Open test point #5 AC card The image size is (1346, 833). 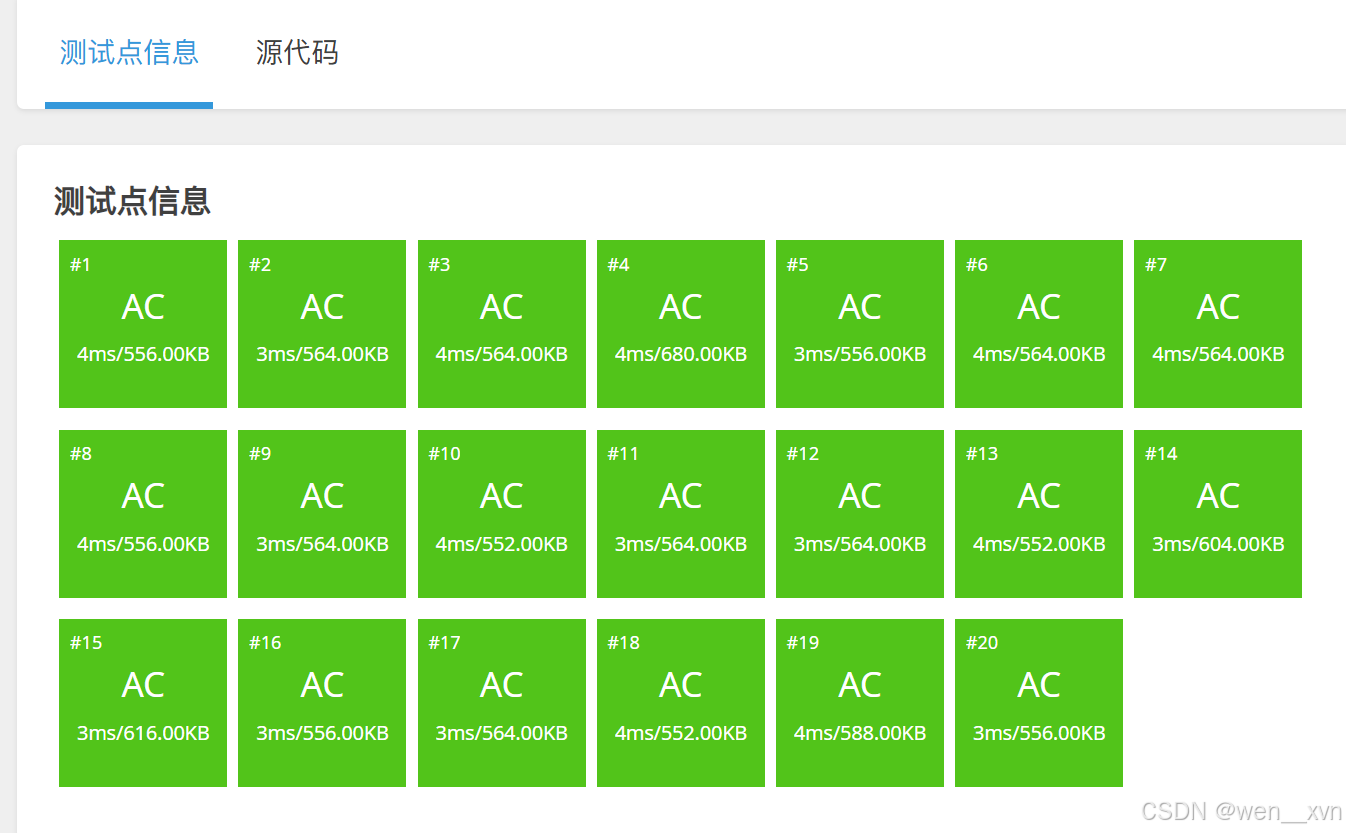860,324
